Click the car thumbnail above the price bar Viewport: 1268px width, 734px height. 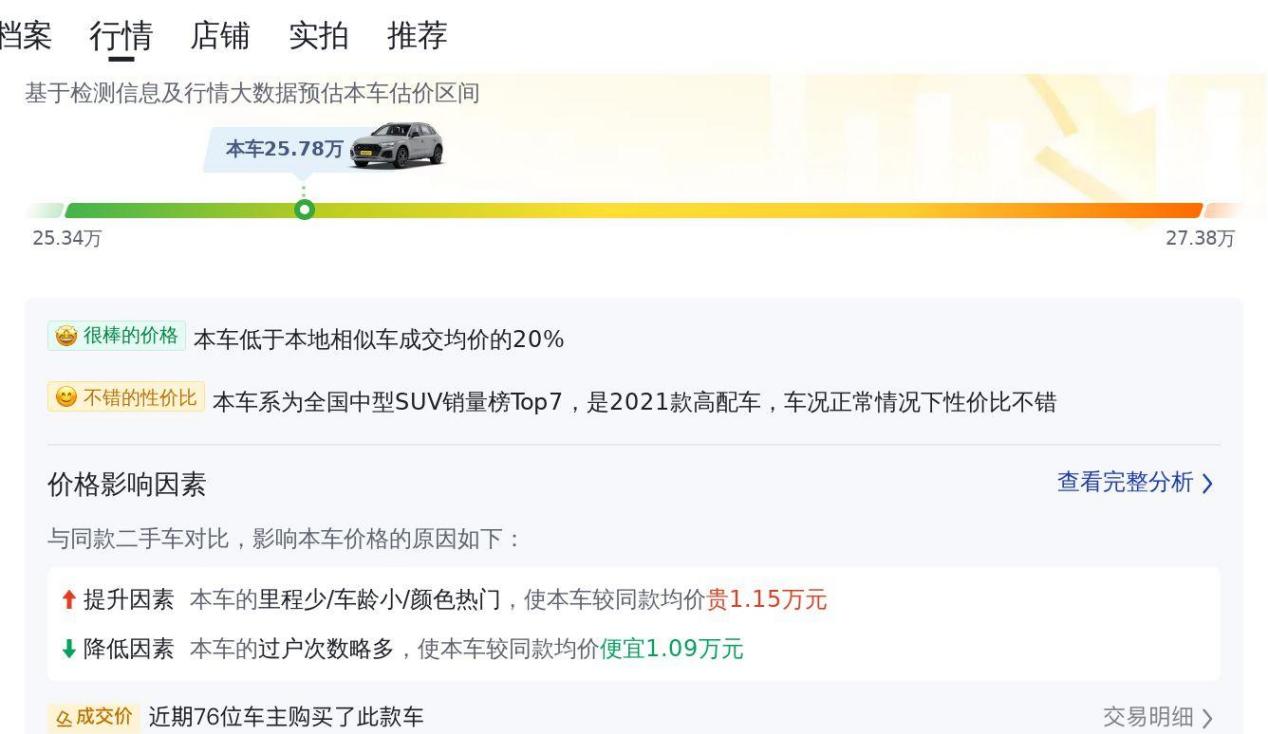[x=398, y=146]
